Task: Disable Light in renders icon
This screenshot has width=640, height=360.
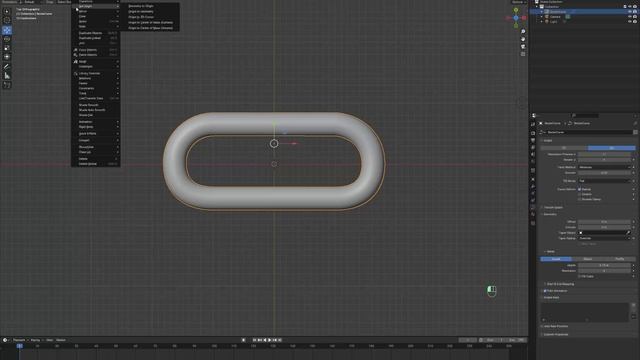Action: pyautogui.click(x=635, y=21)
